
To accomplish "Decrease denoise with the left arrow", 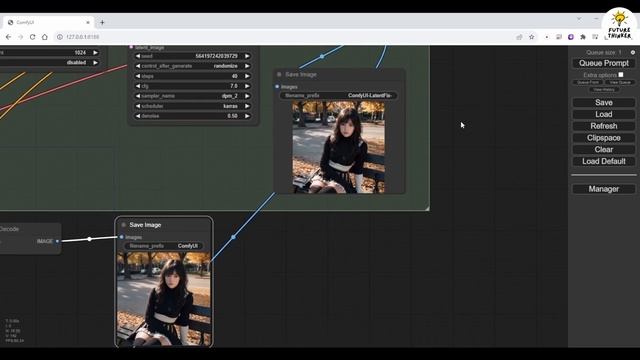I will pyautogui.click(x=138, y=116).
